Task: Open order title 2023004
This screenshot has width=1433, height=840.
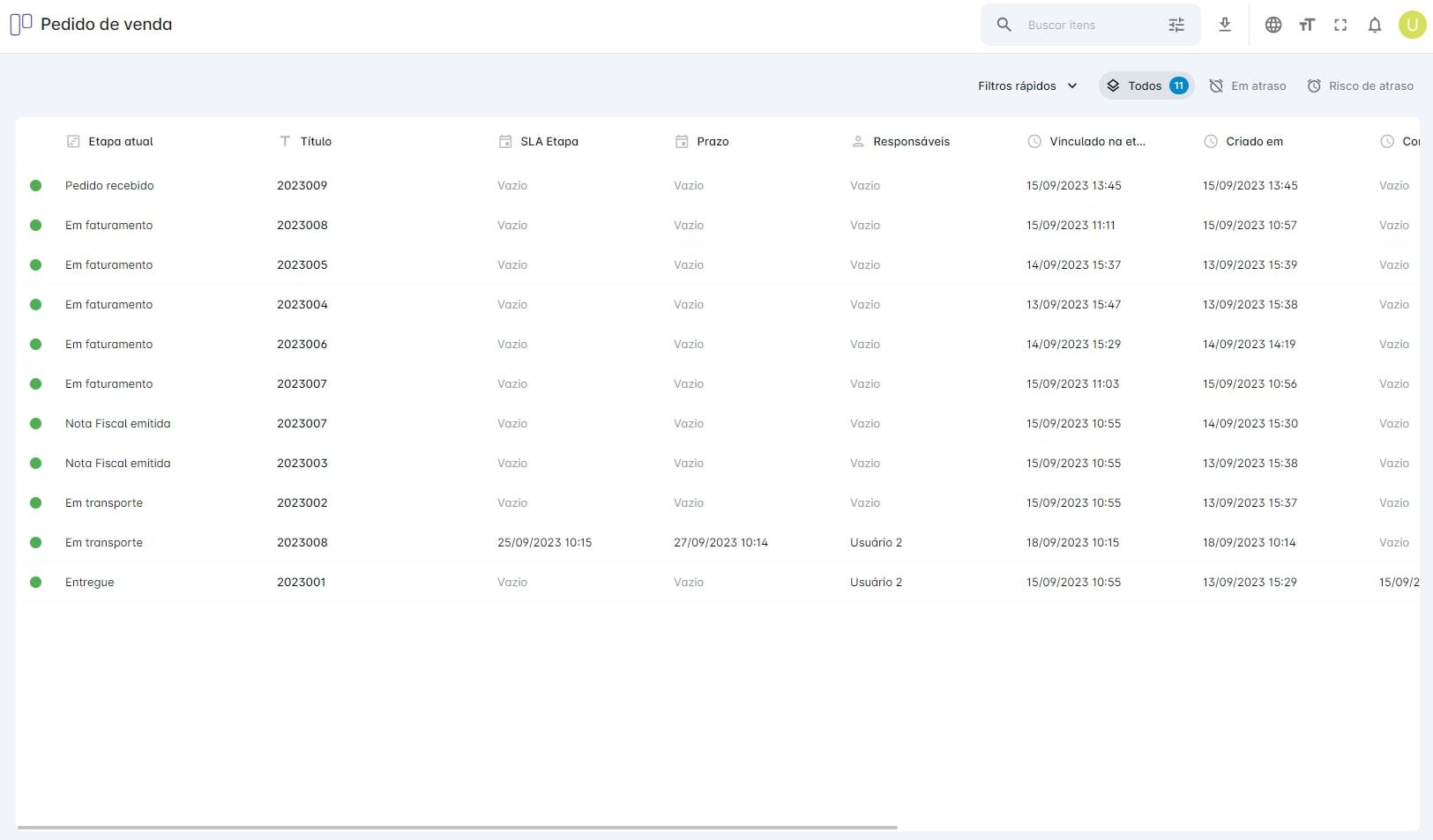Action: [302, 304]
